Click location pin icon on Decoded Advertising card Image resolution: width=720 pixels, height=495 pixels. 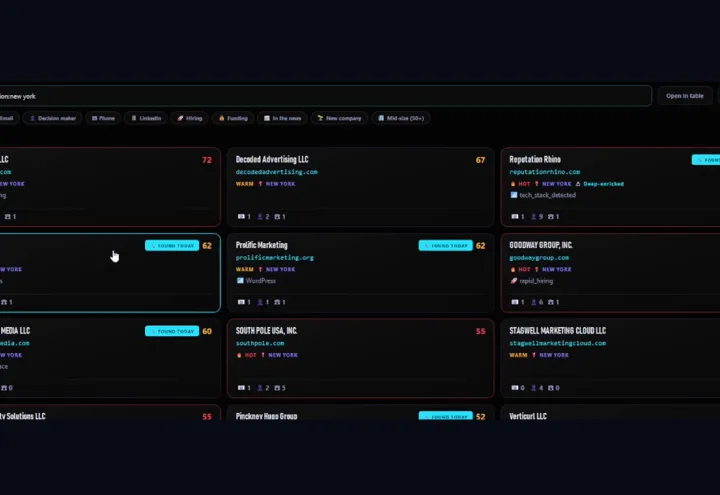click(260, 184)
